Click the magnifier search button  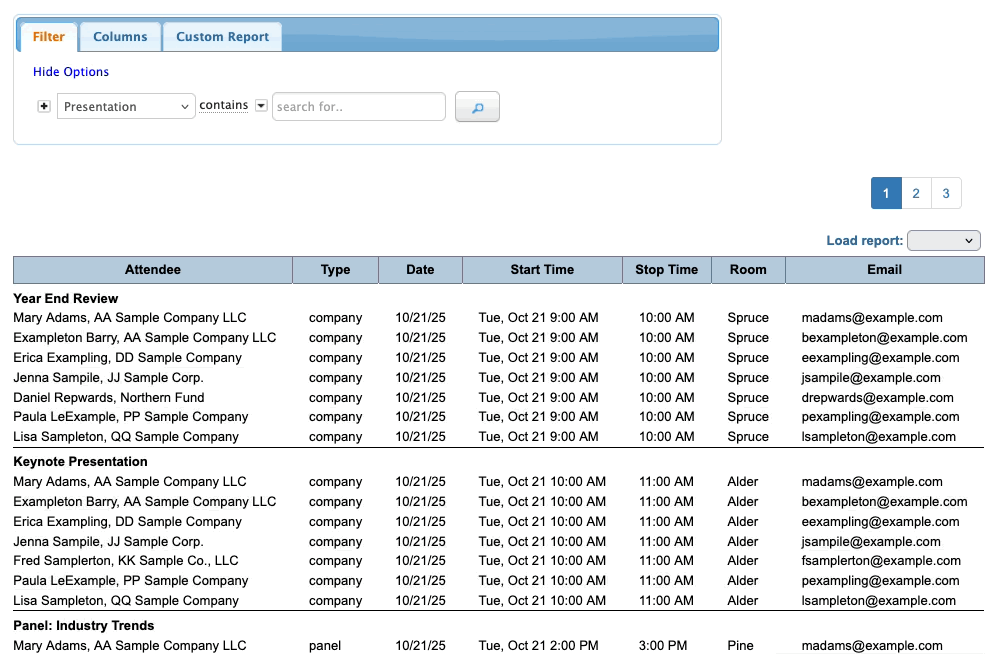[477, 107]
